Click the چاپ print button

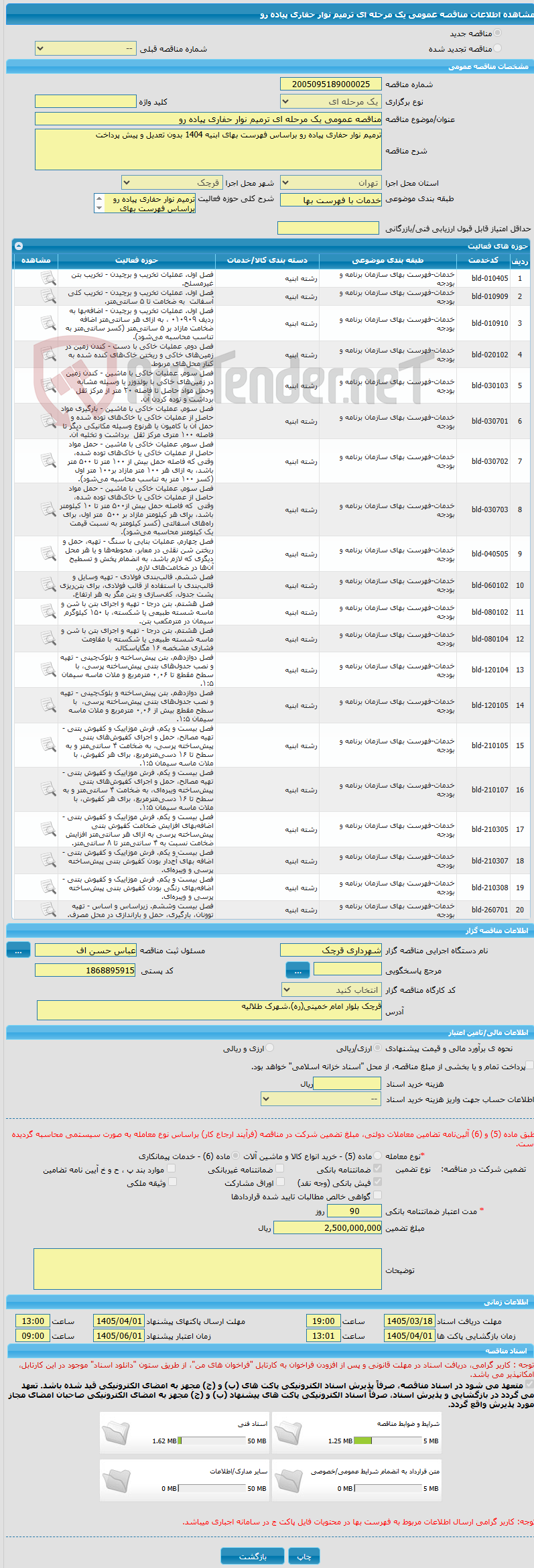pyautogui.click(x=304, y=1556)
